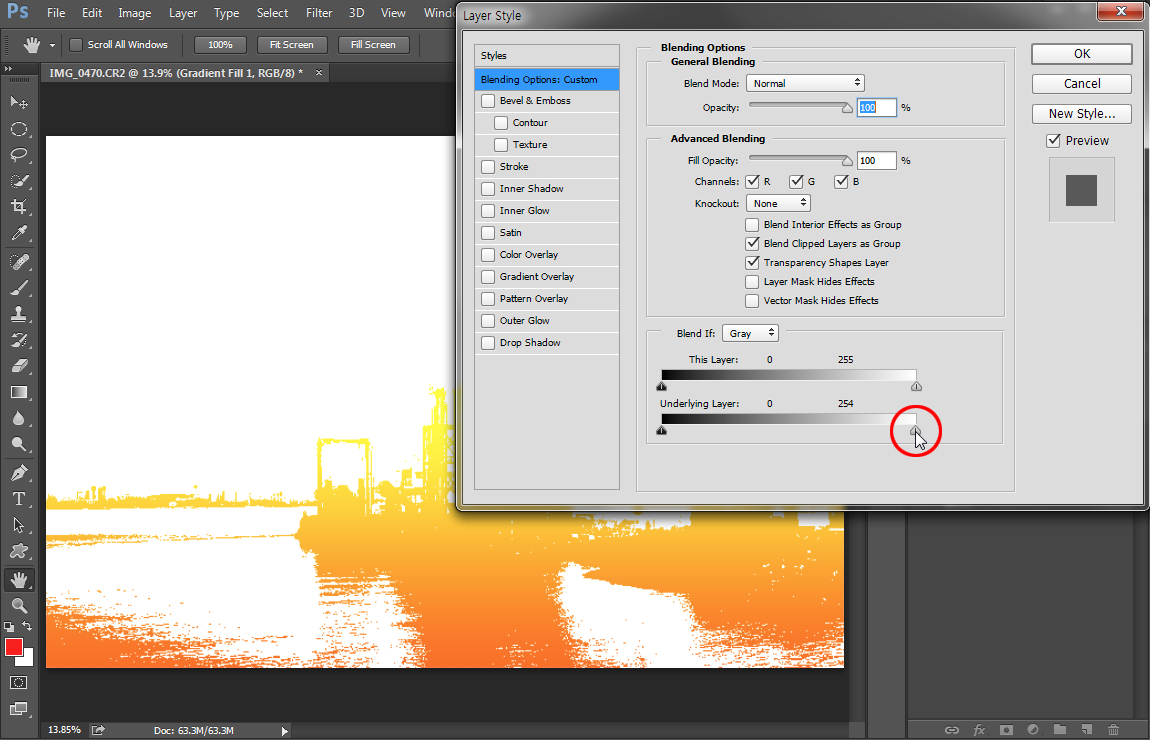The image size is (1150, 740).
Task: Choose the Eyedropper tool
Action: (x=19, y=234)
